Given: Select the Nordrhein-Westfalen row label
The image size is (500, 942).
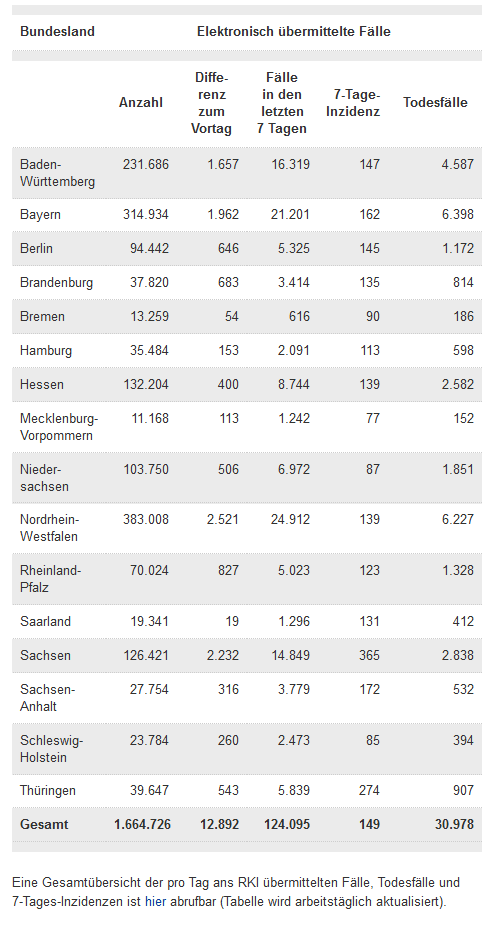Looking at the screenshot, I should click(x=49, y=527).
